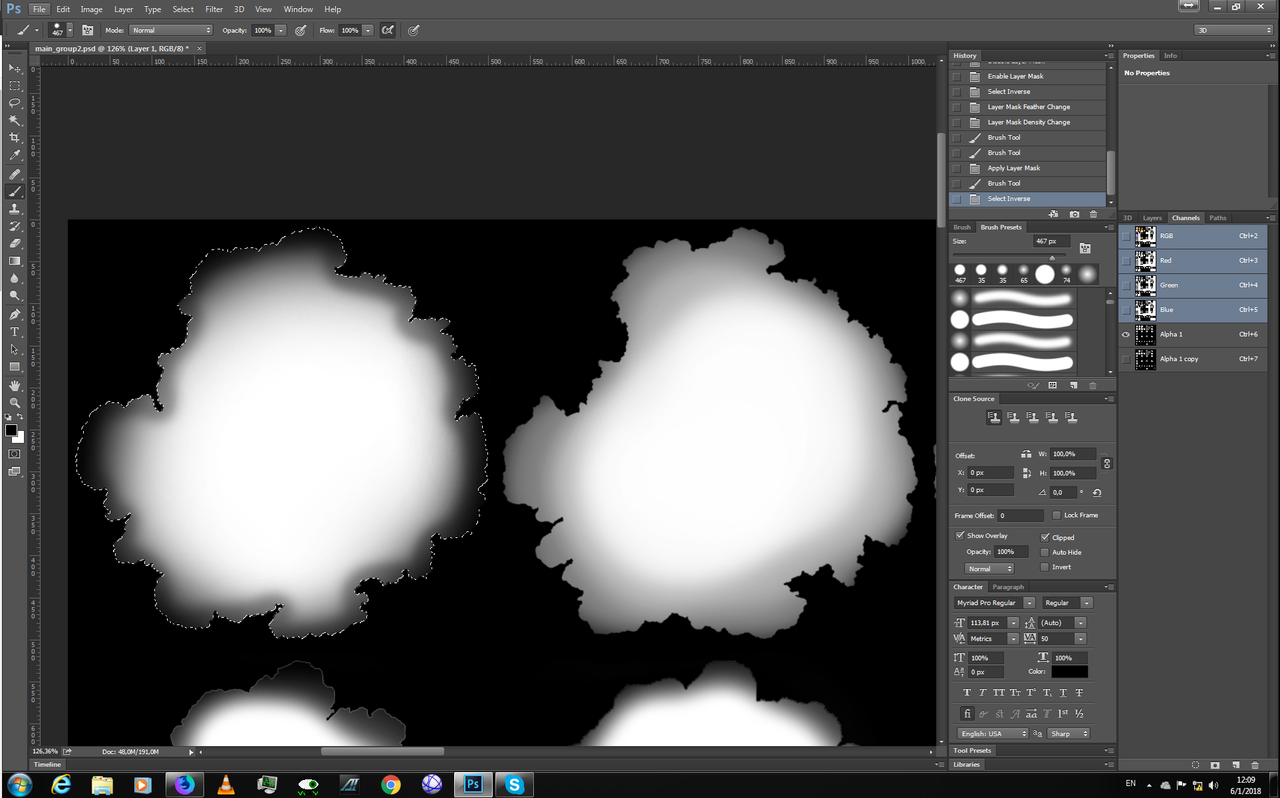Enable airbrush-style build-up effects
The width and height of the screenshot is (1280, 798).
coord(388,30)
